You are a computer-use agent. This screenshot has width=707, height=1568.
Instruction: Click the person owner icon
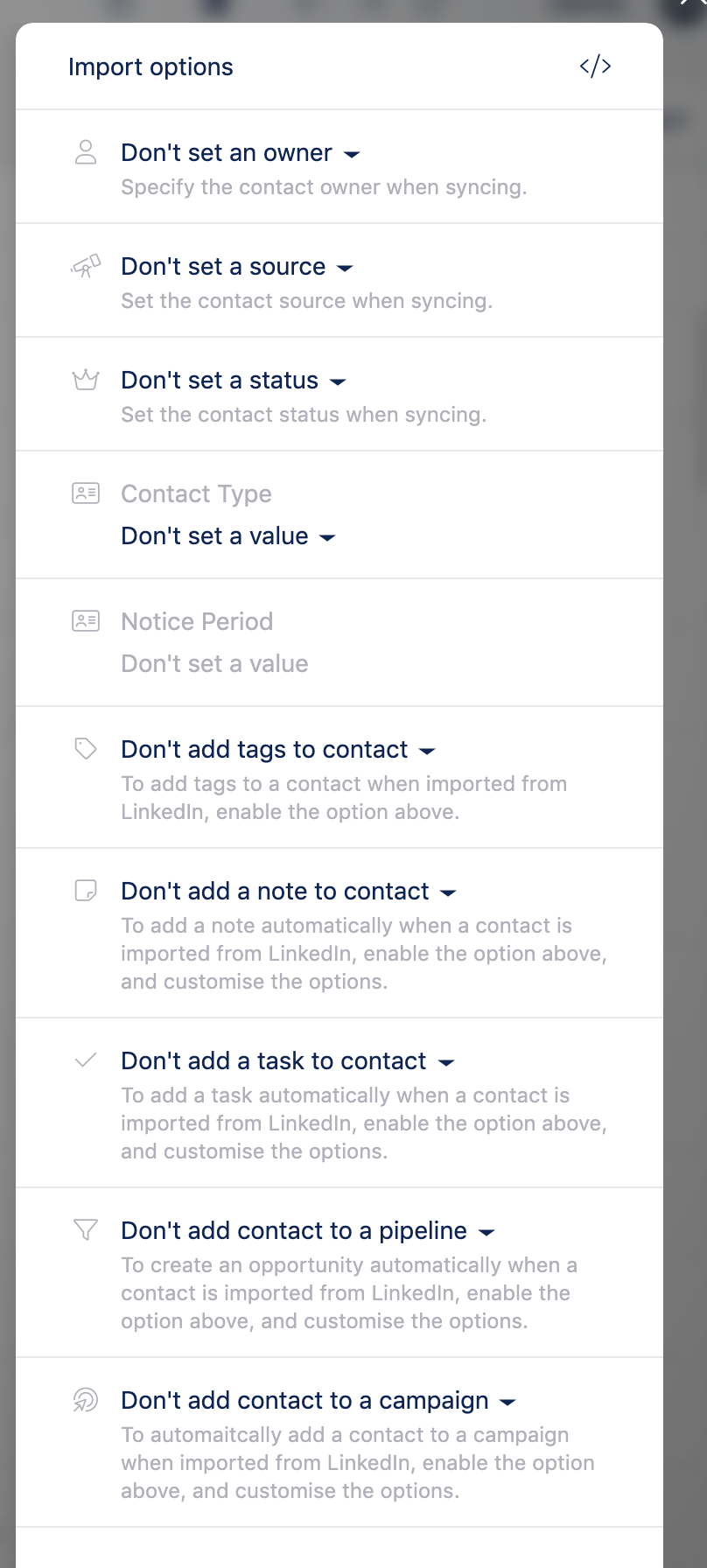[86, 152]
